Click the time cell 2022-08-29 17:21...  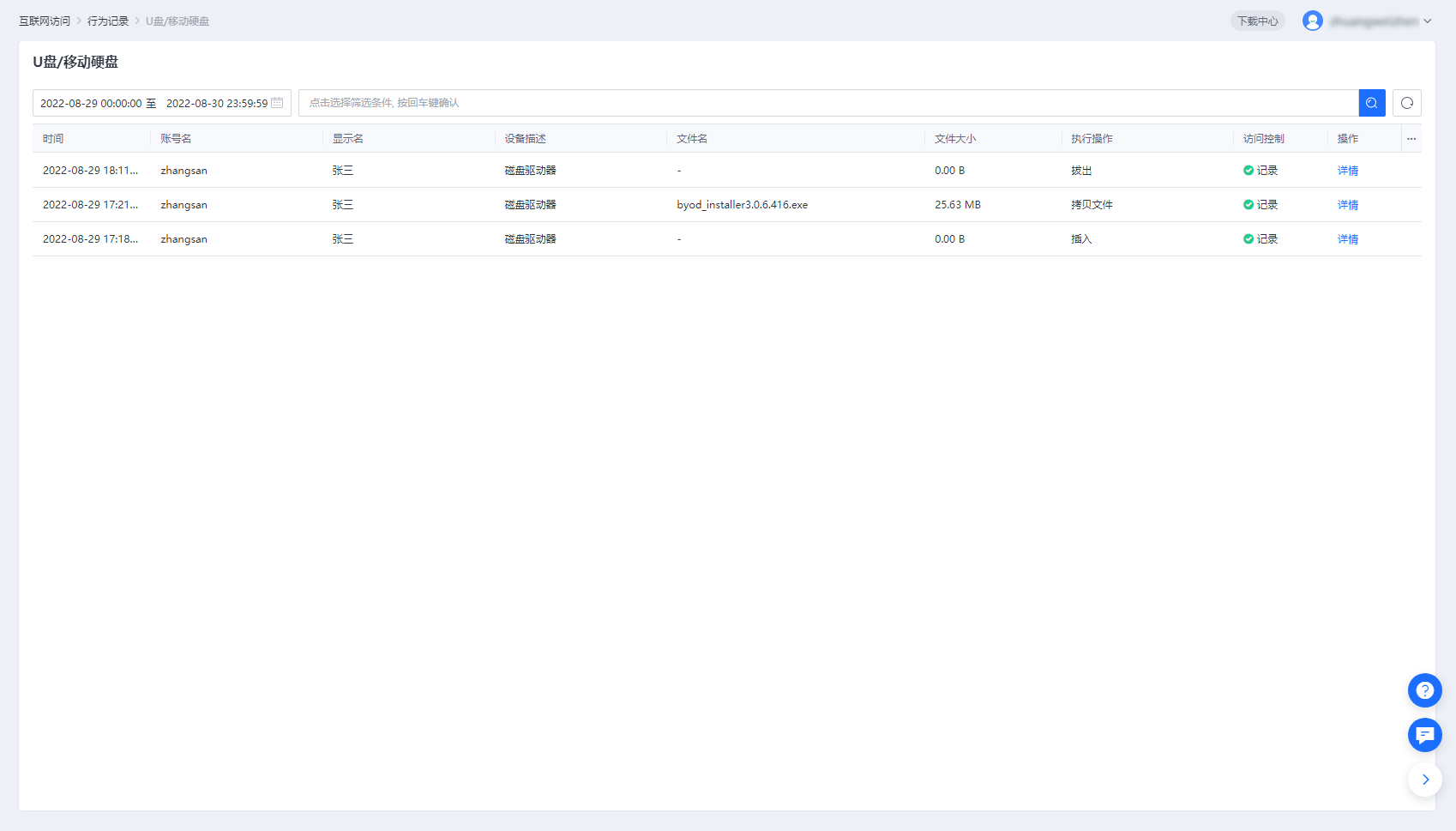[90, 205]
